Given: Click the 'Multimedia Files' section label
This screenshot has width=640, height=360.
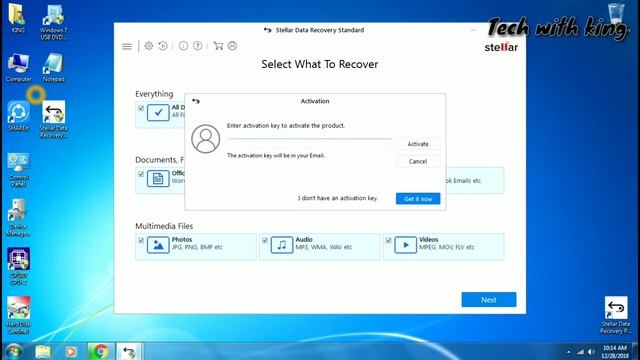Looking at the screenshot, I should point(164,226).
